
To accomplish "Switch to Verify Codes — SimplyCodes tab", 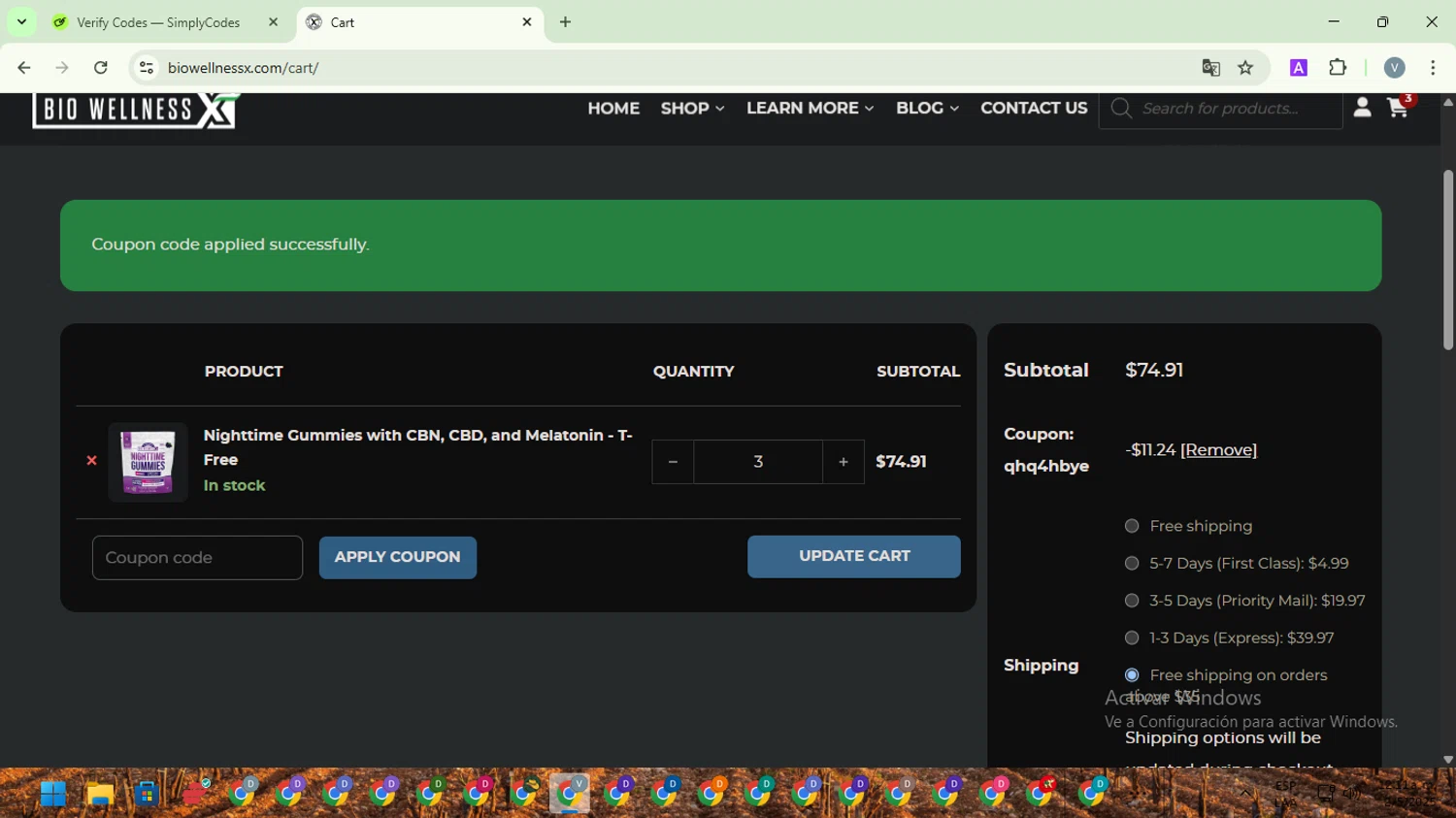I will [157, 22].
